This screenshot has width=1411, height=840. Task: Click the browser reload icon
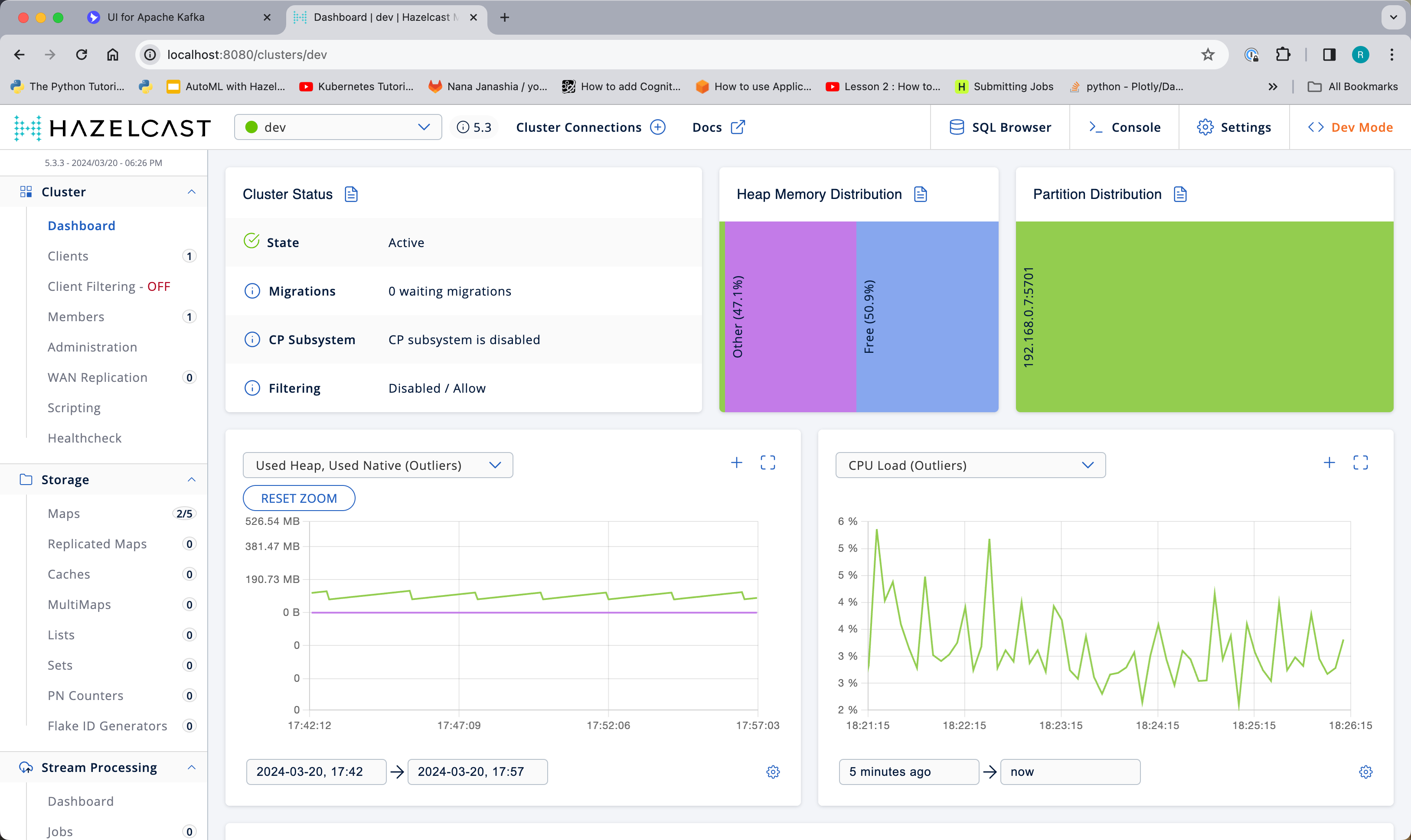(x=82, y=55)
